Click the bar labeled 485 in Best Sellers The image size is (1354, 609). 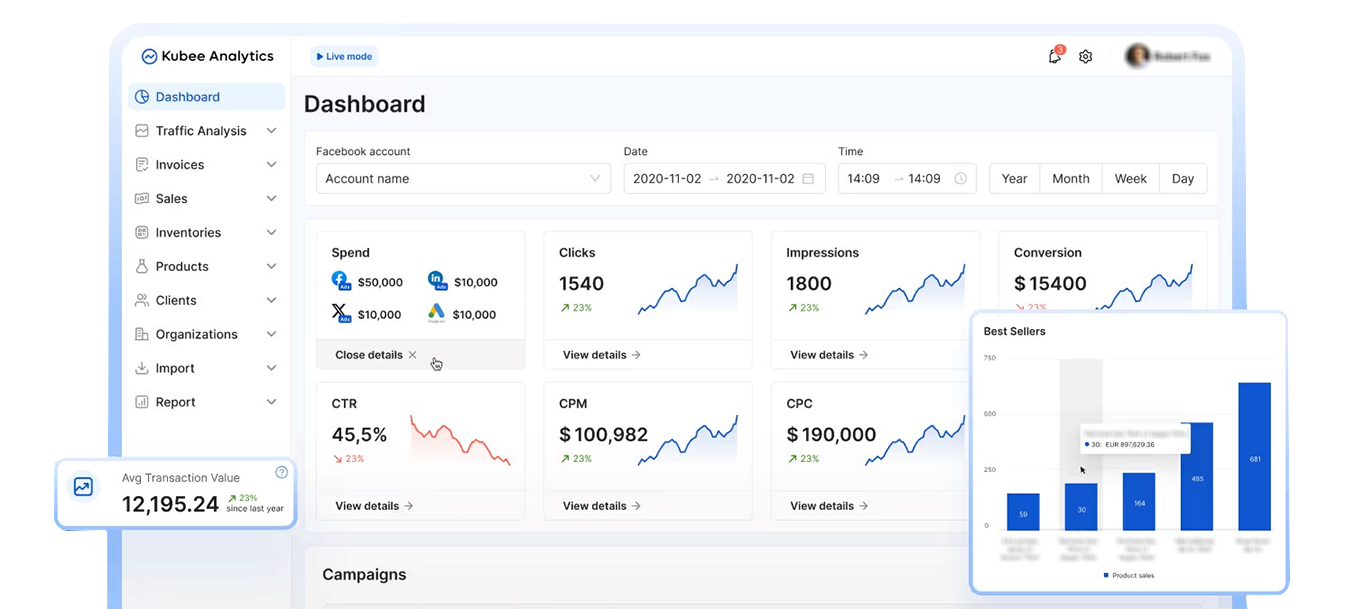pos(1197,477)
